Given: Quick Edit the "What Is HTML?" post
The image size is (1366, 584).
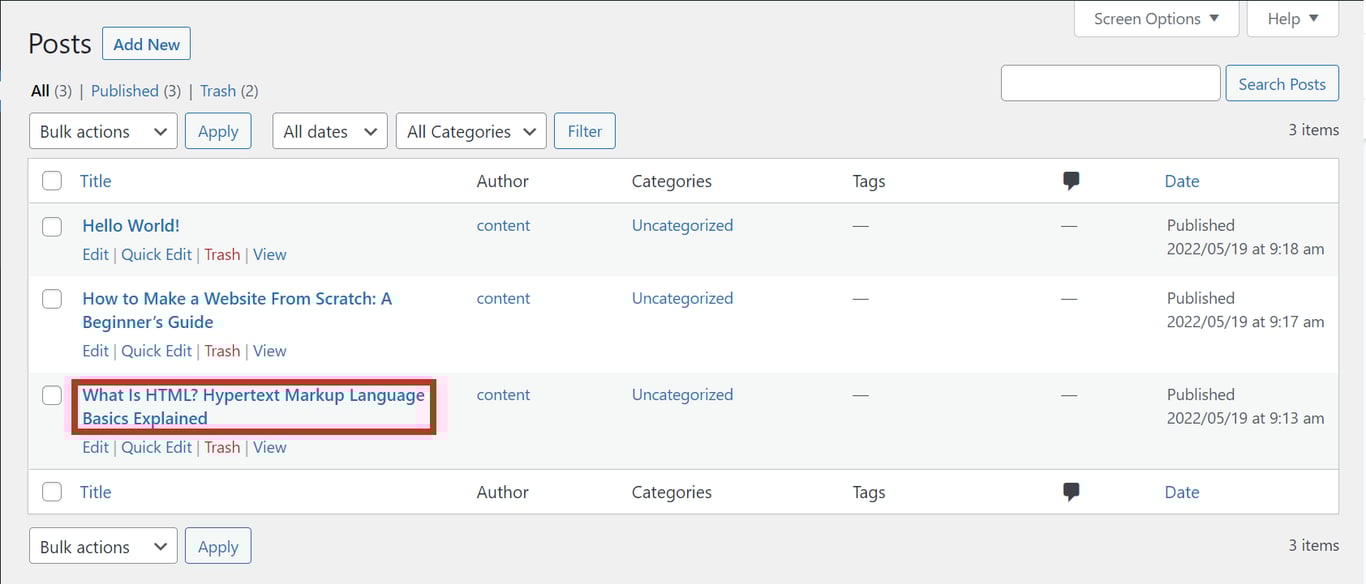Looking at the screenshot, I should click(156, 447).
